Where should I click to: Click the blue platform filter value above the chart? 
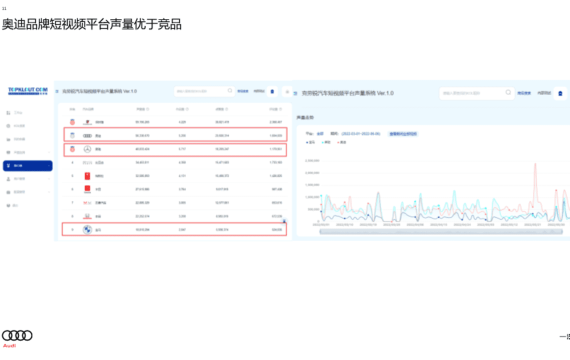(x=320, y=134)
